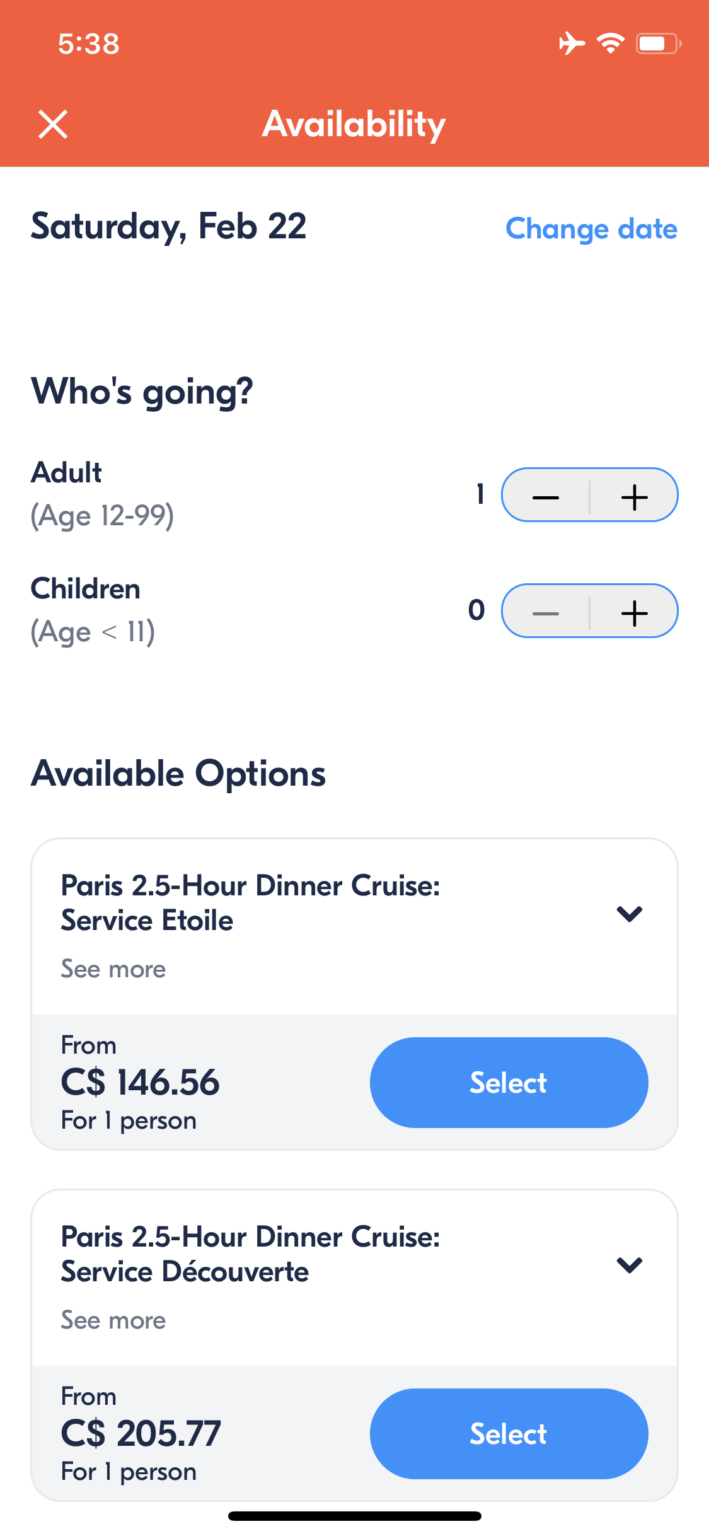Image resolution: width=709 pixels, height=1536 pixels.
Task: Tap the Saturday, Feb 22 date heading
Action: [x=168, y=226]
